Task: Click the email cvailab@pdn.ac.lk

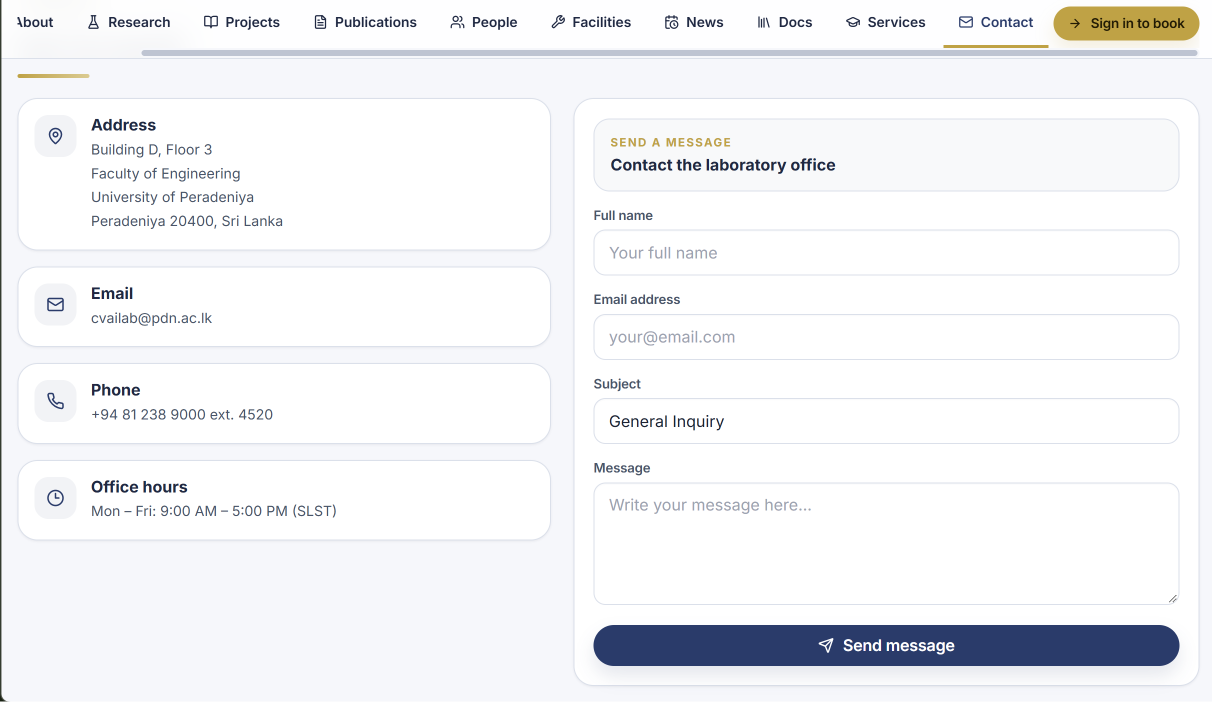Action: tap(151, 318)
